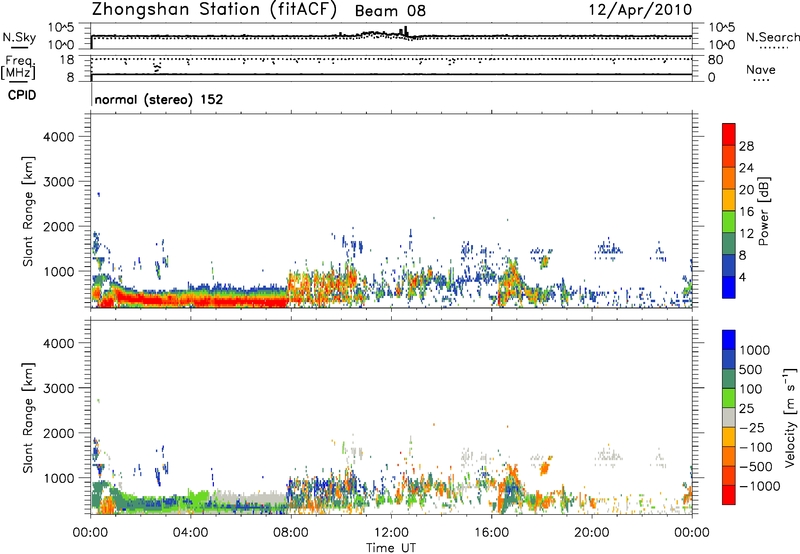This screenshot has width=800, height=554.
Task: Click the CPID label
Action: (22, 95)
